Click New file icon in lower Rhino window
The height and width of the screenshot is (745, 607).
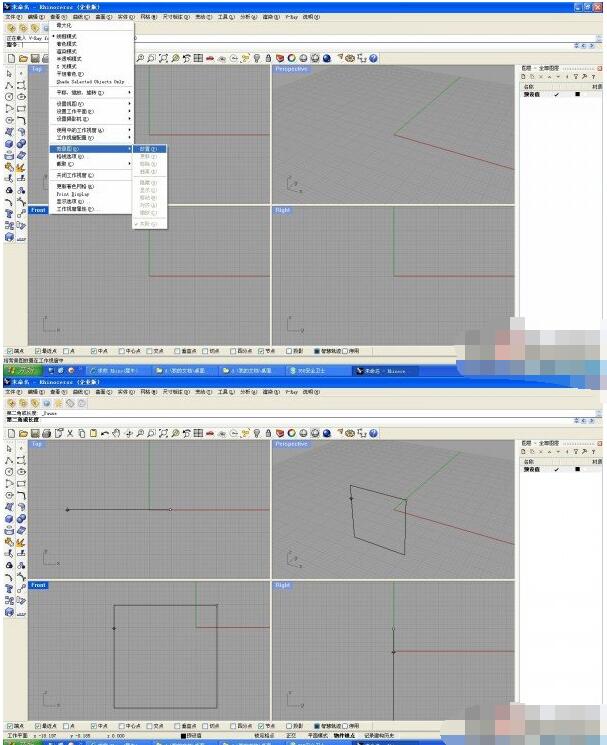pyautogui.click(x=11, y=433)
